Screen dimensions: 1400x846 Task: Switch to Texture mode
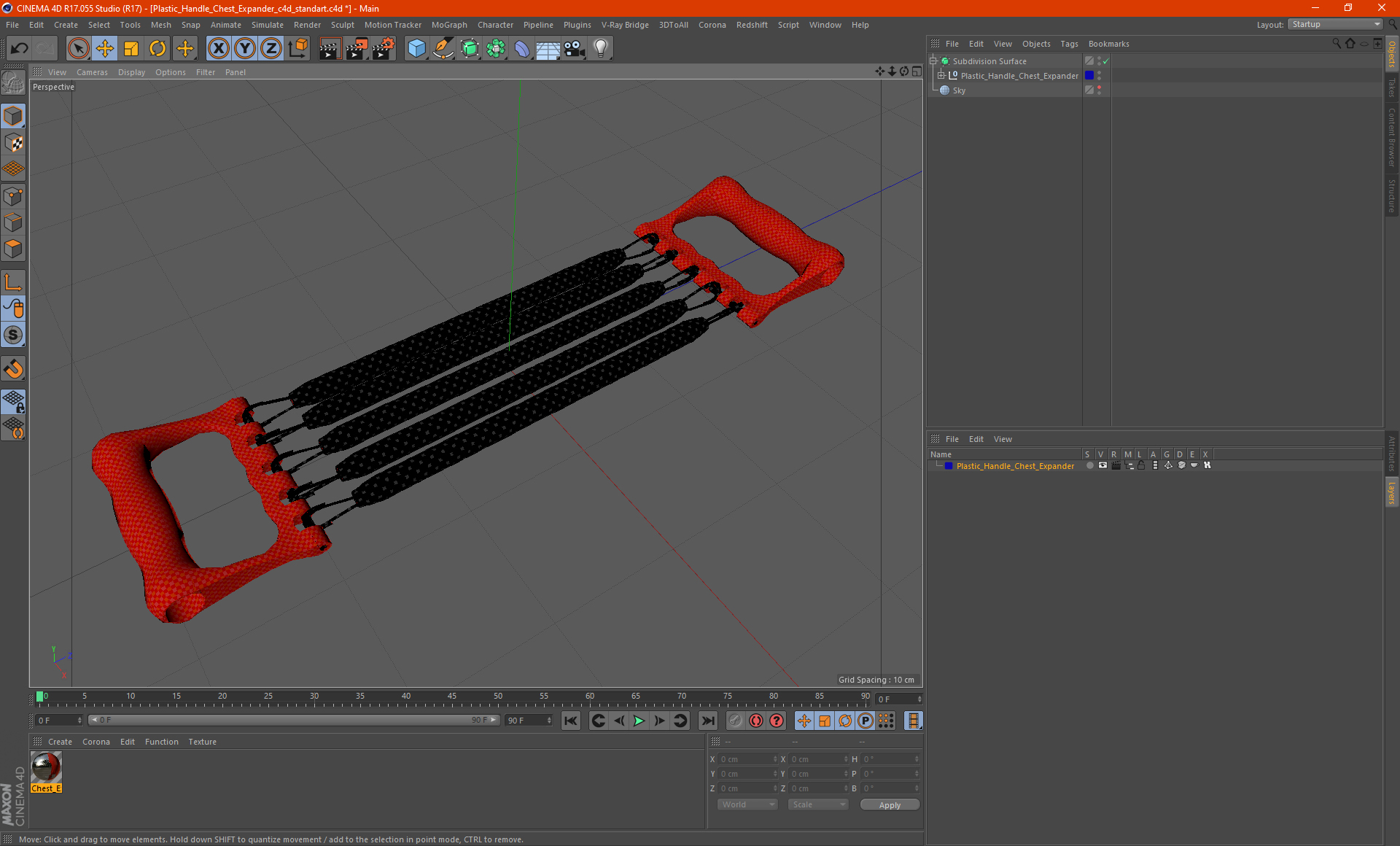coord(13,143)
